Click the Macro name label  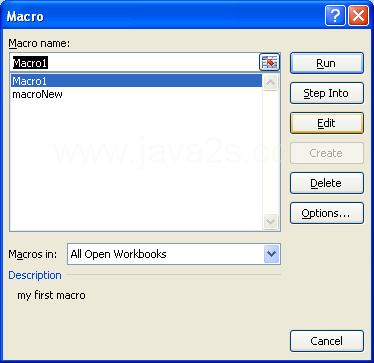(x=39, y=43)
